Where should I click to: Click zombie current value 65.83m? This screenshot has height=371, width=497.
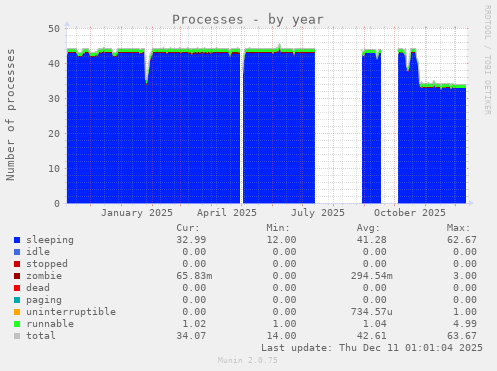[194, 276]
